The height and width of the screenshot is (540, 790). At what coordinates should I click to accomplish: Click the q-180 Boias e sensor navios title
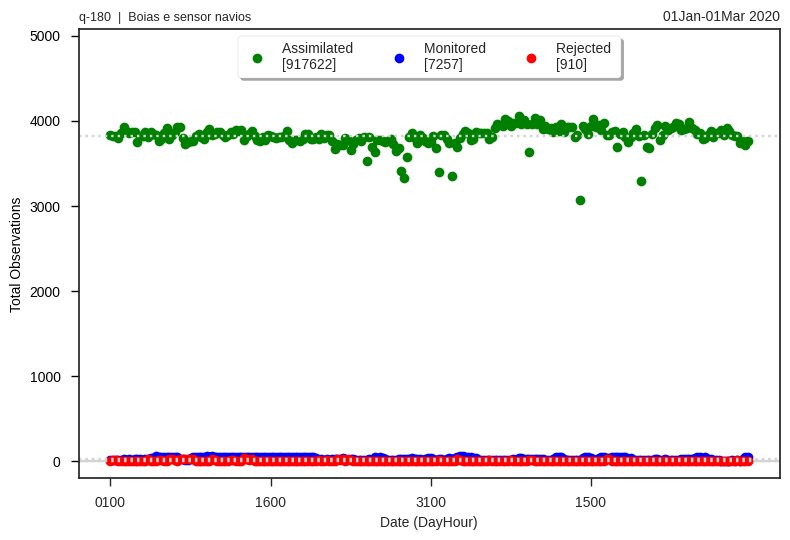[x=165, y=17]
